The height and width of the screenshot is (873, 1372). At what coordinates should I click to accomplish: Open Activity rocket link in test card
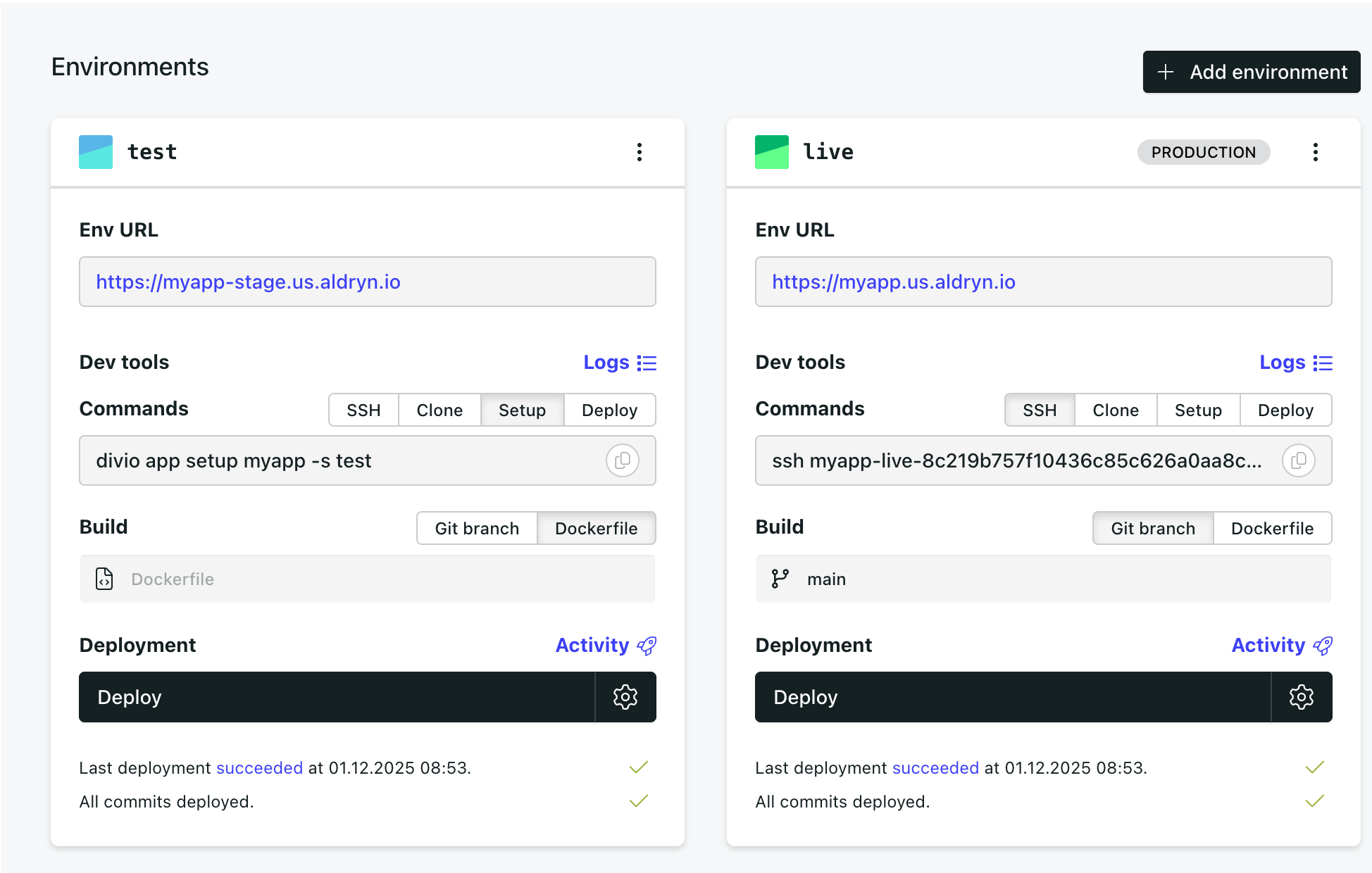(x=605, y=646)
